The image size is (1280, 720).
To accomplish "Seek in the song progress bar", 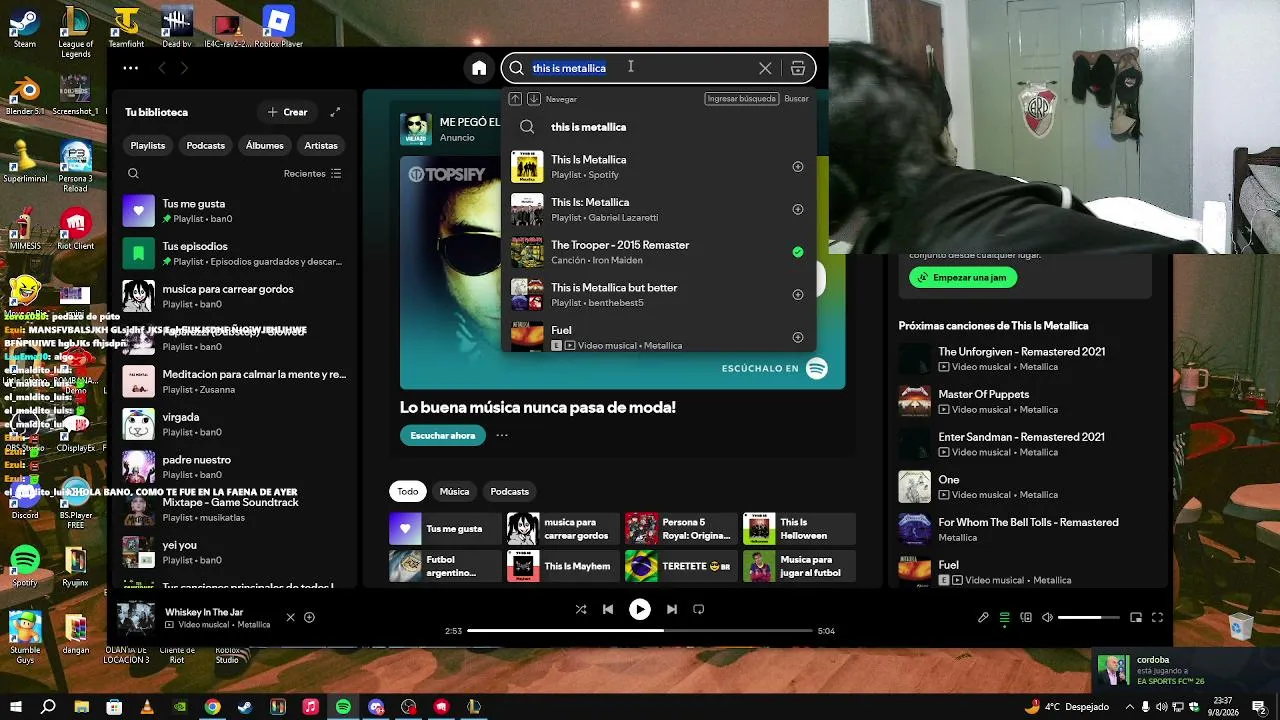I will (640, 631).
